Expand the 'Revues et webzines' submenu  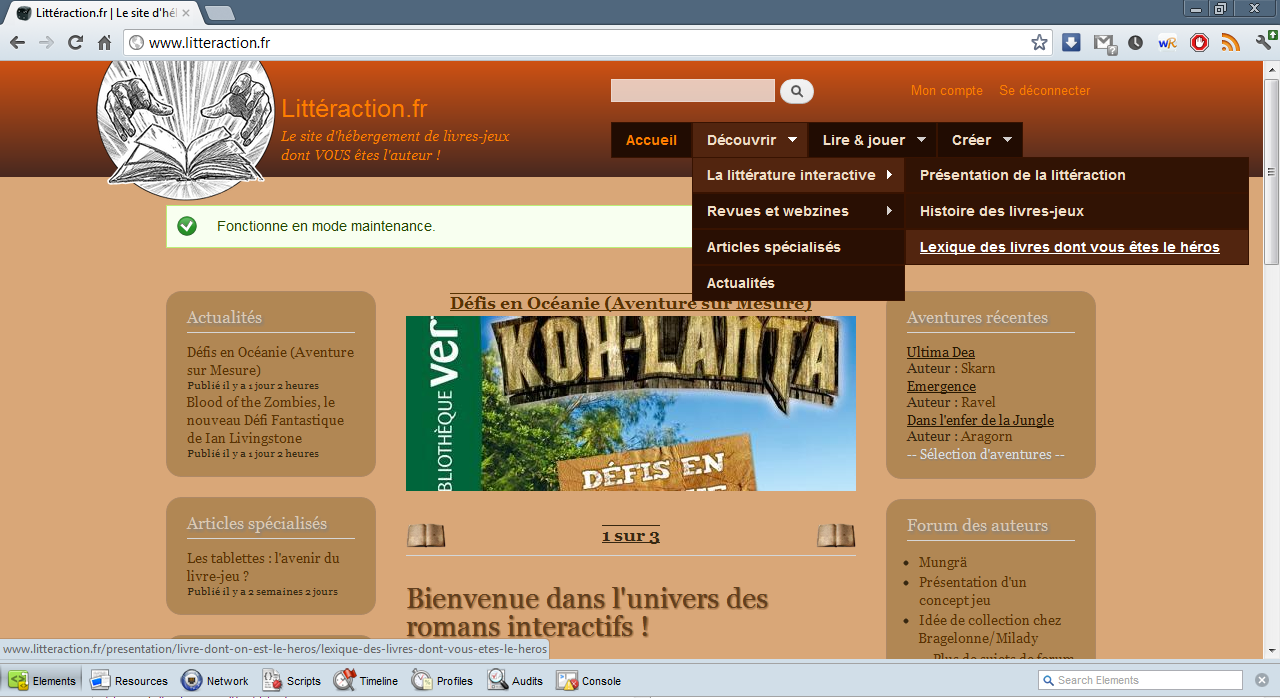pyautogui.click(x=798, y=211)
